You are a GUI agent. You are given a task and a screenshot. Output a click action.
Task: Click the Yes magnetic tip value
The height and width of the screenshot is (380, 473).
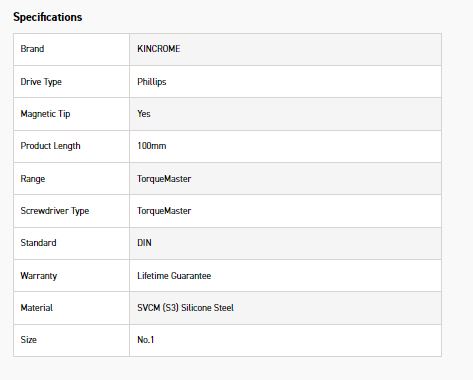pyautogui.click(x=144, y=114)
